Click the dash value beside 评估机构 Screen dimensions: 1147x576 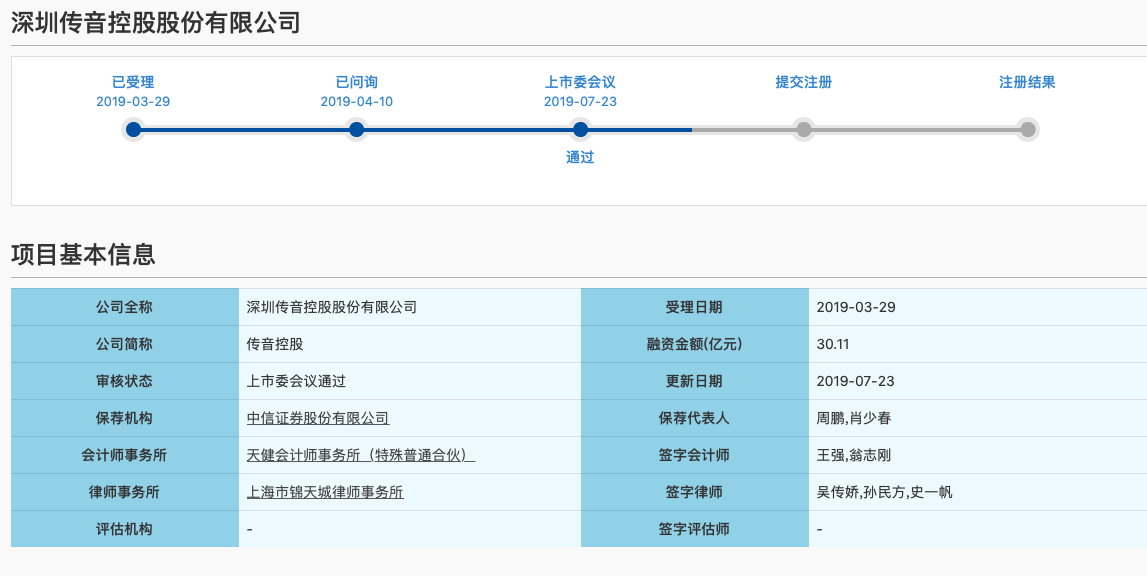click(249, 529)
